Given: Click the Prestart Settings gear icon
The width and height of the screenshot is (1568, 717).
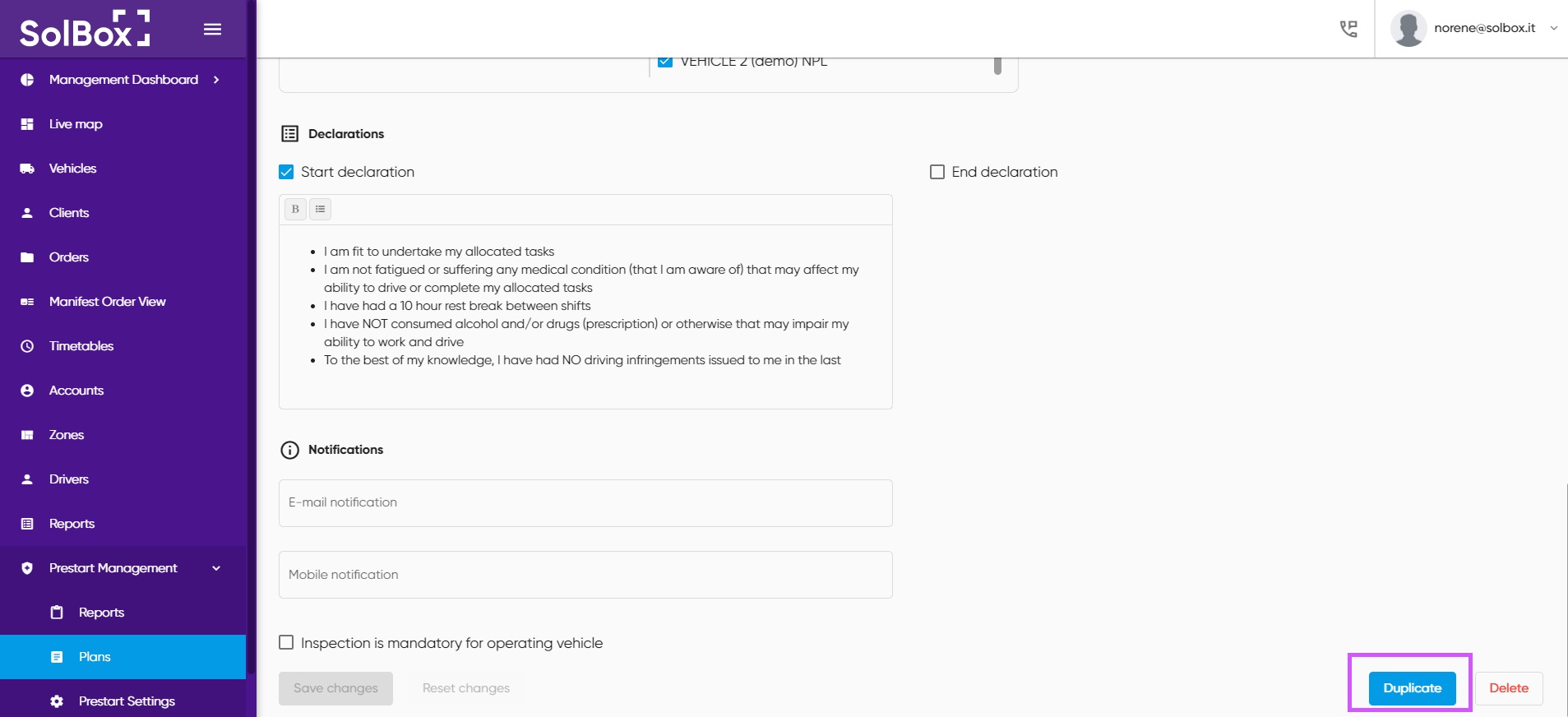Looking at the screenshot, I should (x=57, y=701).
